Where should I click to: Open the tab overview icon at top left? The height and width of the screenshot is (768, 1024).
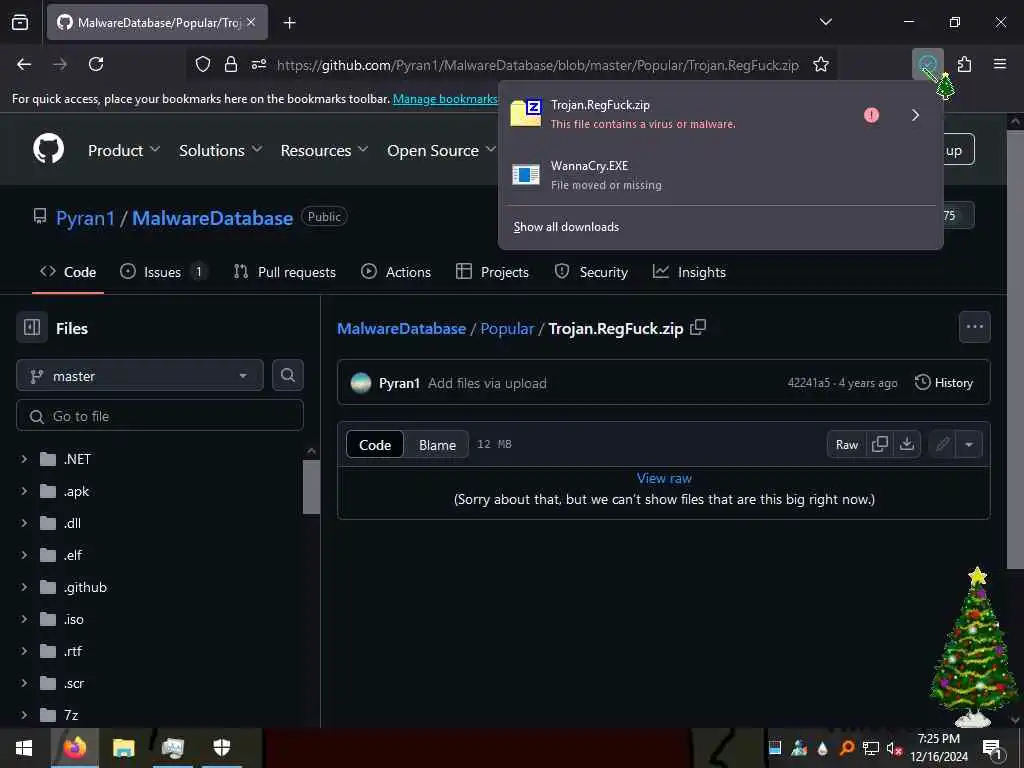pos(20,22)
